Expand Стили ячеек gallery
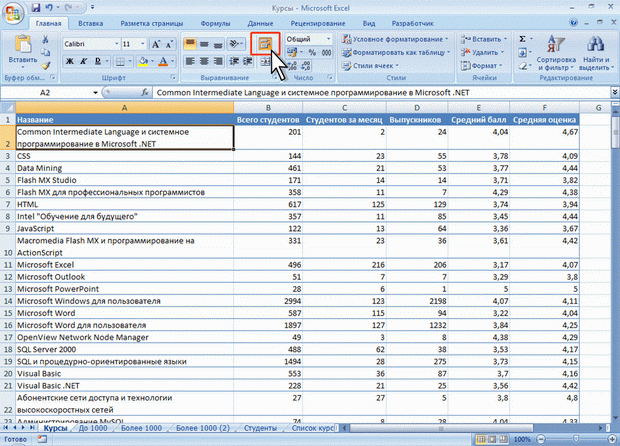The width and height of the screenshot is (620, 446). click(370, 66)
